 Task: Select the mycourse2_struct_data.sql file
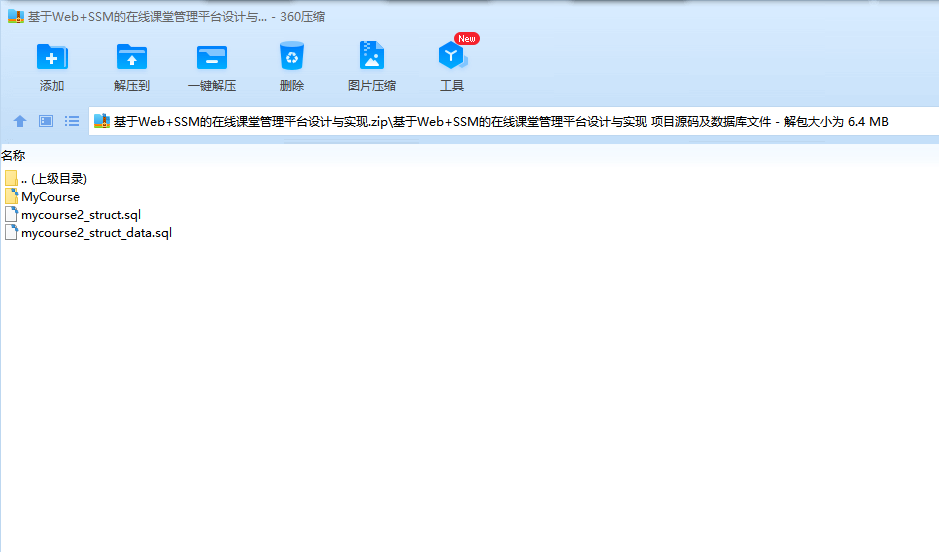pos(88,232)
